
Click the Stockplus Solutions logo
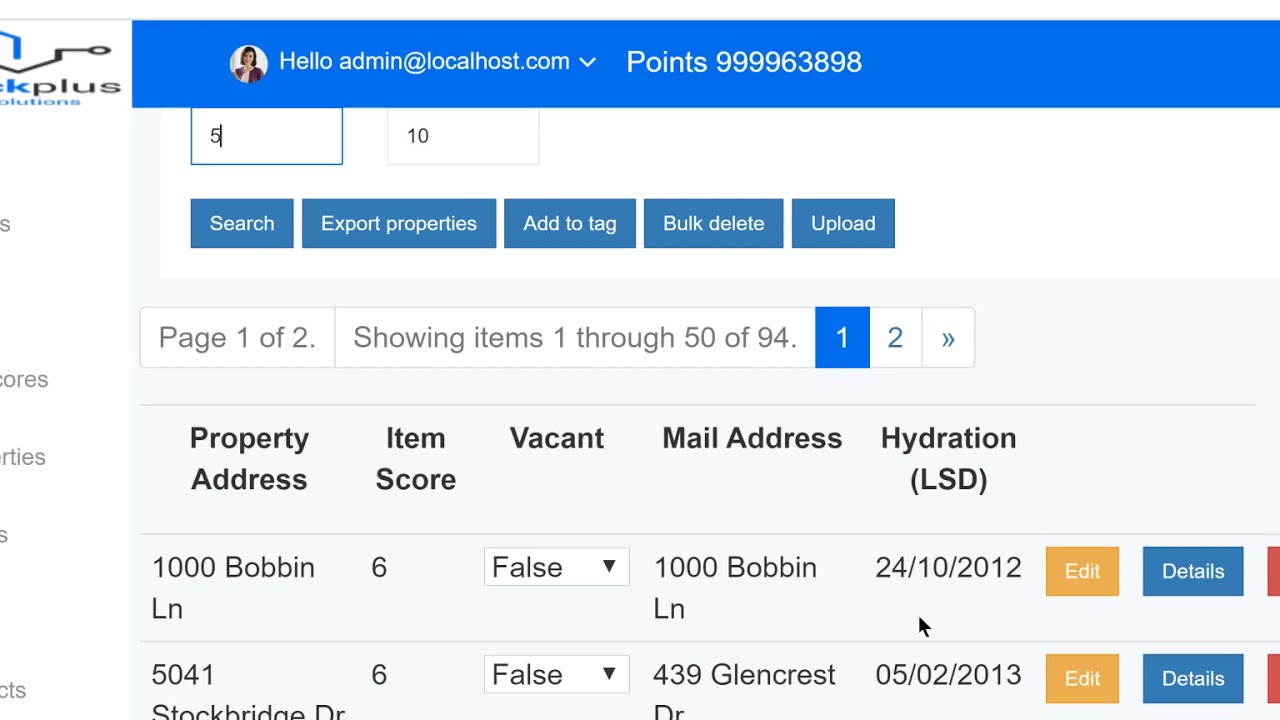(58, 68)
